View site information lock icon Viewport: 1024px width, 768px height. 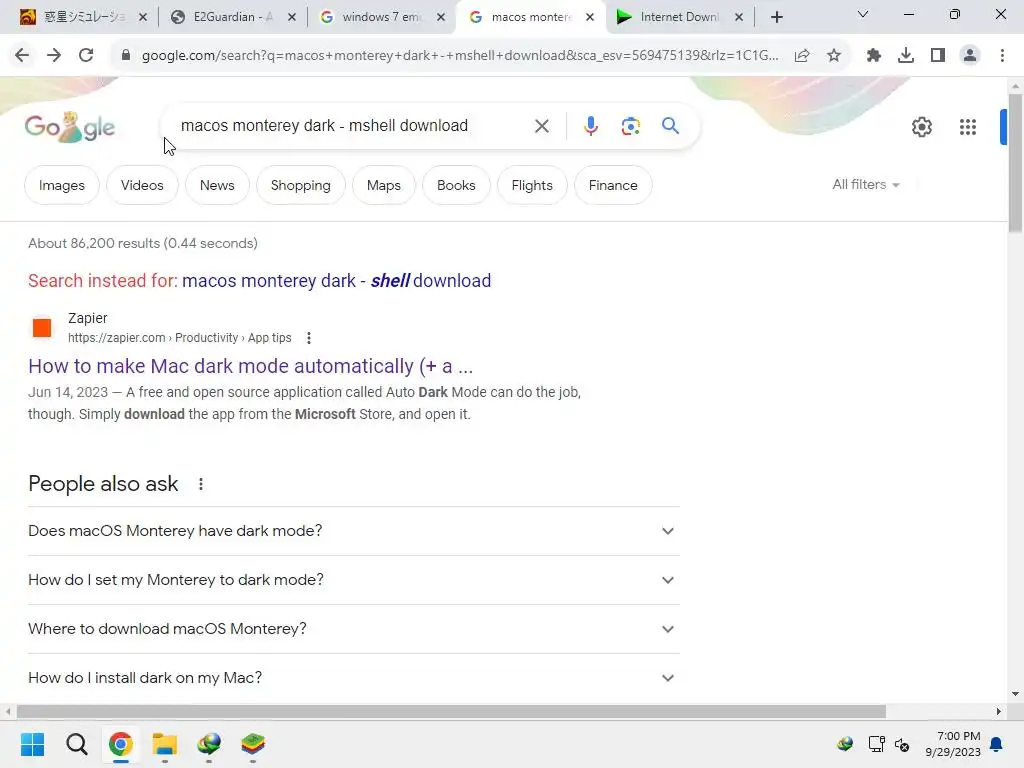pyautogui.click(x=125, y=56)
